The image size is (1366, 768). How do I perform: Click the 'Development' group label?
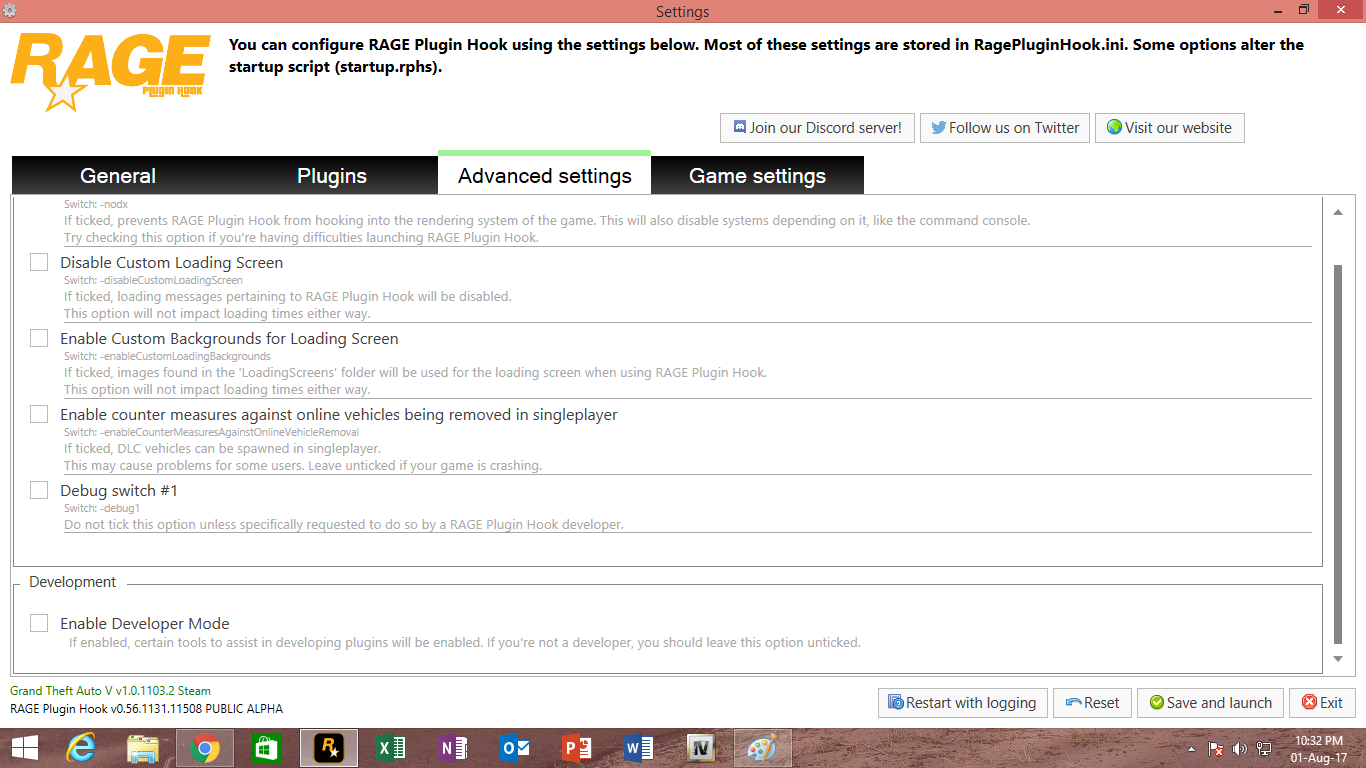73,582
